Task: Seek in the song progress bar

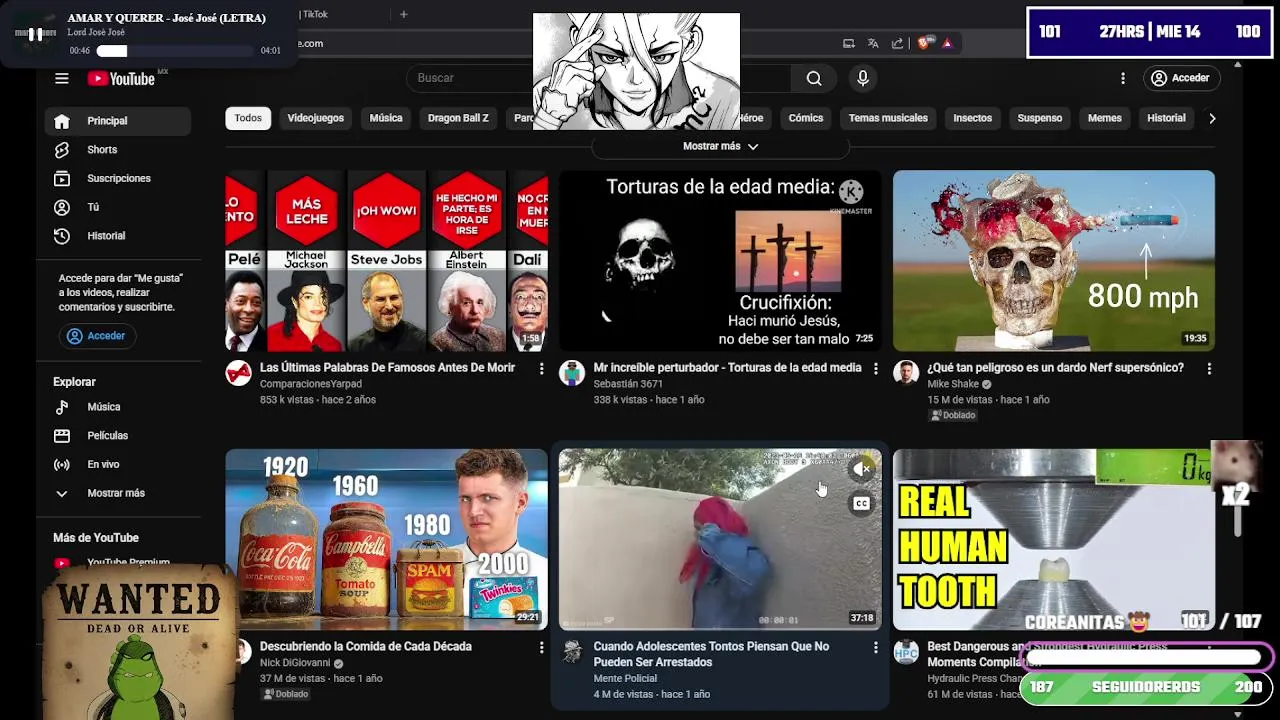Action: pos(176,51)
